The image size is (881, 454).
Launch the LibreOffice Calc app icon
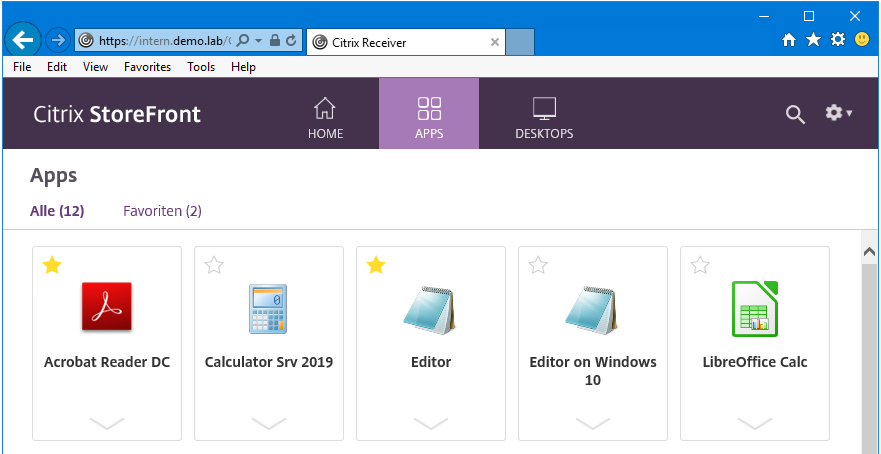754,307
